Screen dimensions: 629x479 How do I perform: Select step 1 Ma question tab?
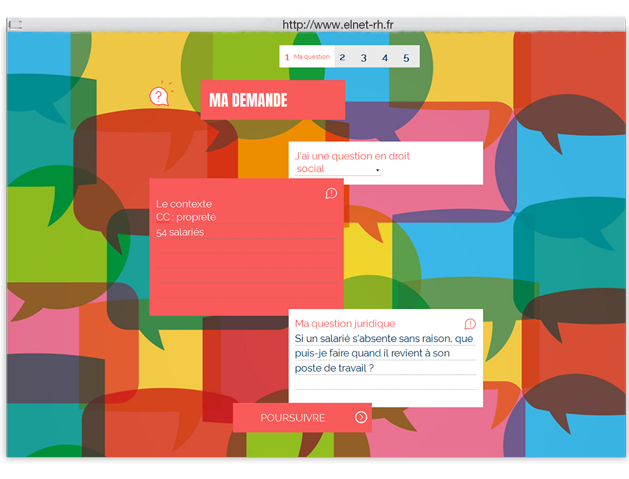click(x=307, y=57)
